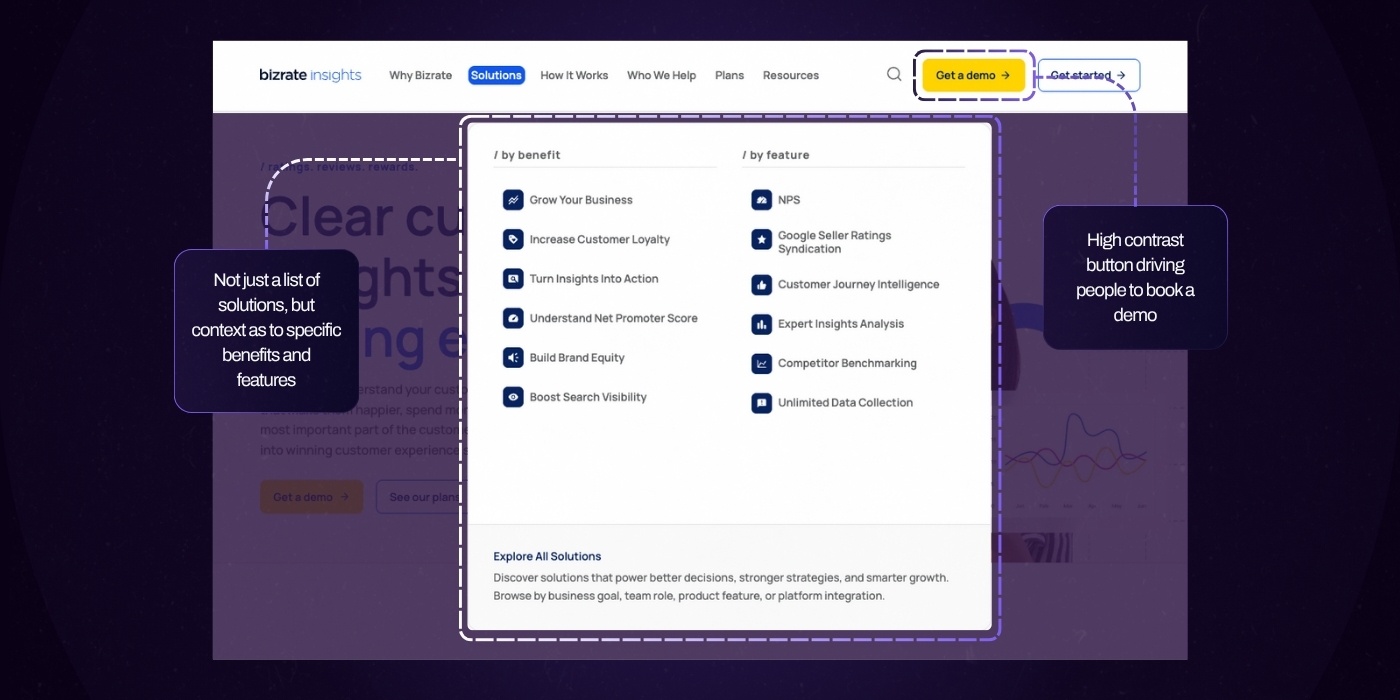This screenshot has height=700, width=1400.
Task: Open the How It Works menu
Action: 574,75
